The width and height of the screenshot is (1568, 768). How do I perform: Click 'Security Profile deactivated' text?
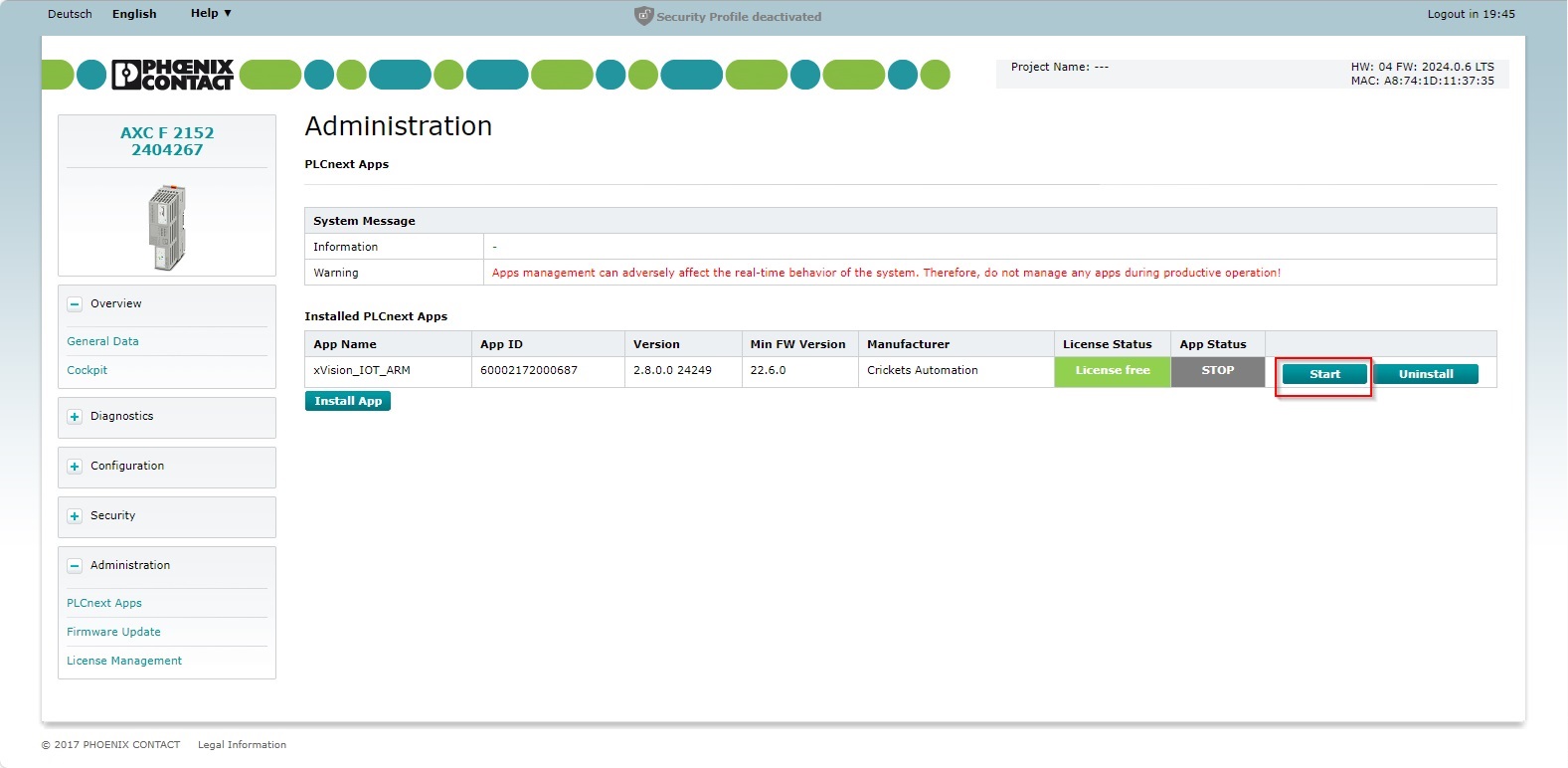(x=739, y=17)
